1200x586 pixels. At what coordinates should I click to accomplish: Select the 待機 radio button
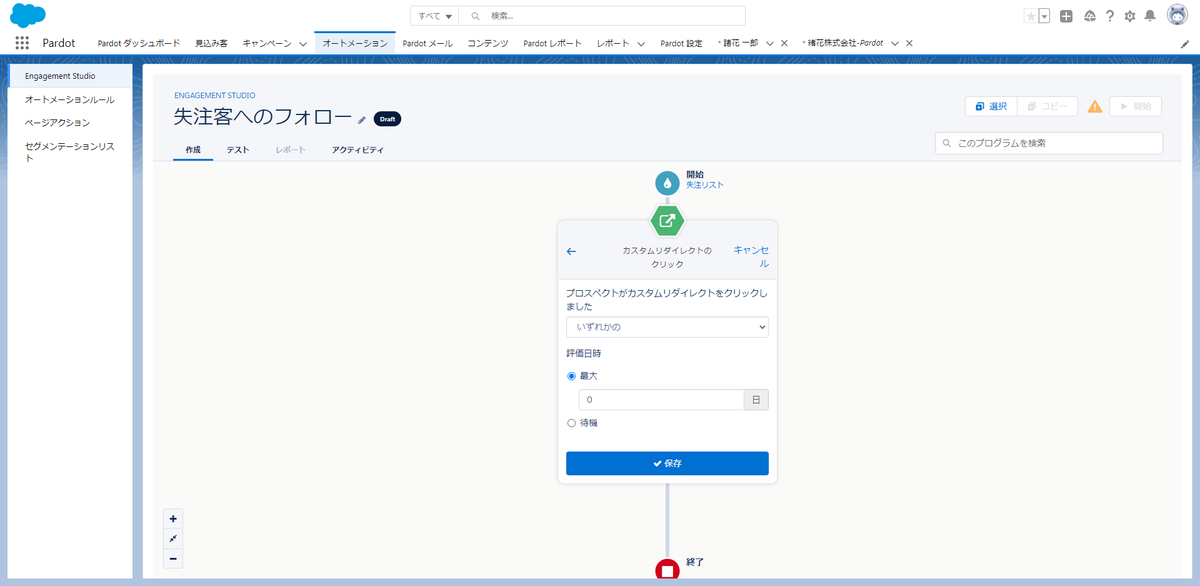(x=571, y=423)
